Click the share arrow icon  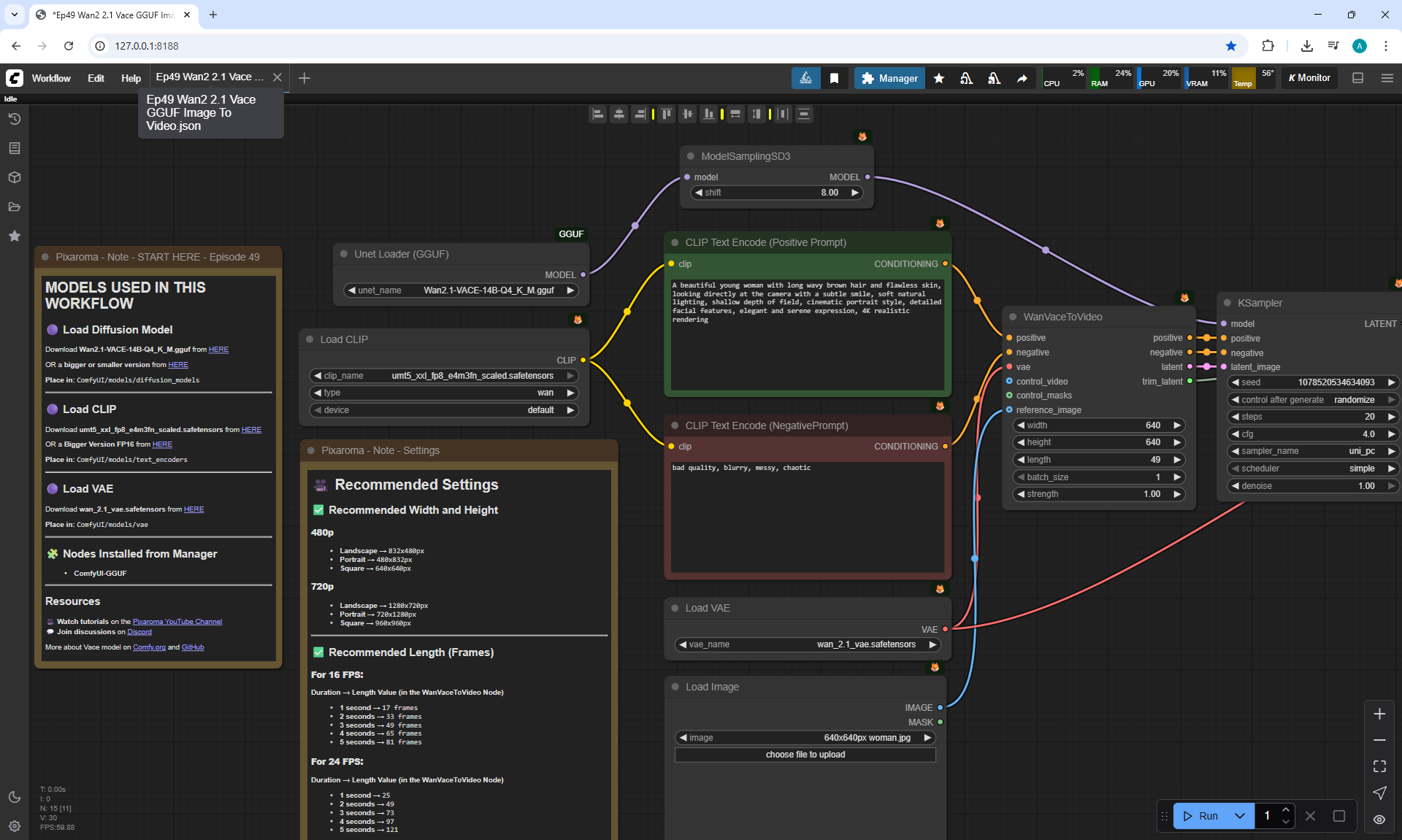click(1022, 78)
